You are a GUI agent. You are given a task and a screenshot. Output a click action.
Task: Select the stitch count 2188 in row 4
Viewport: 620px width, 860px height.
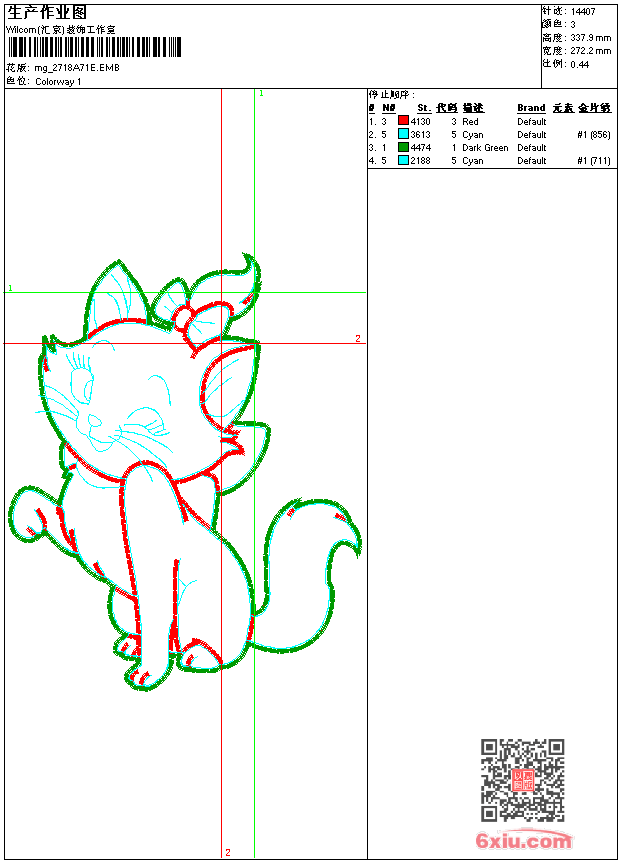(420, 161)
